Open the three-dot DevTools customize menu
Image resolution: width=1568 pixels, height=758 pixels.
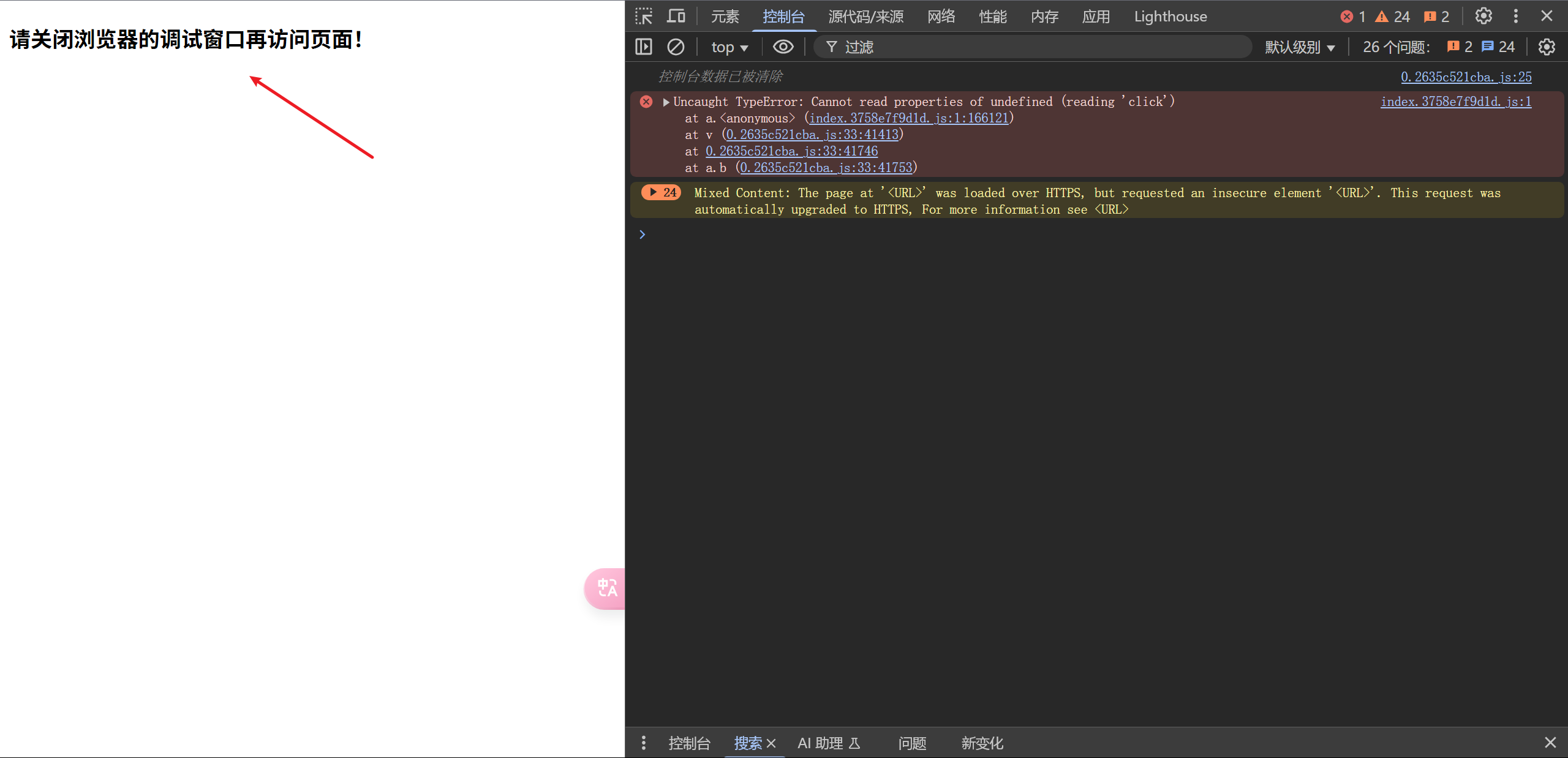(x=1516, y=17)
